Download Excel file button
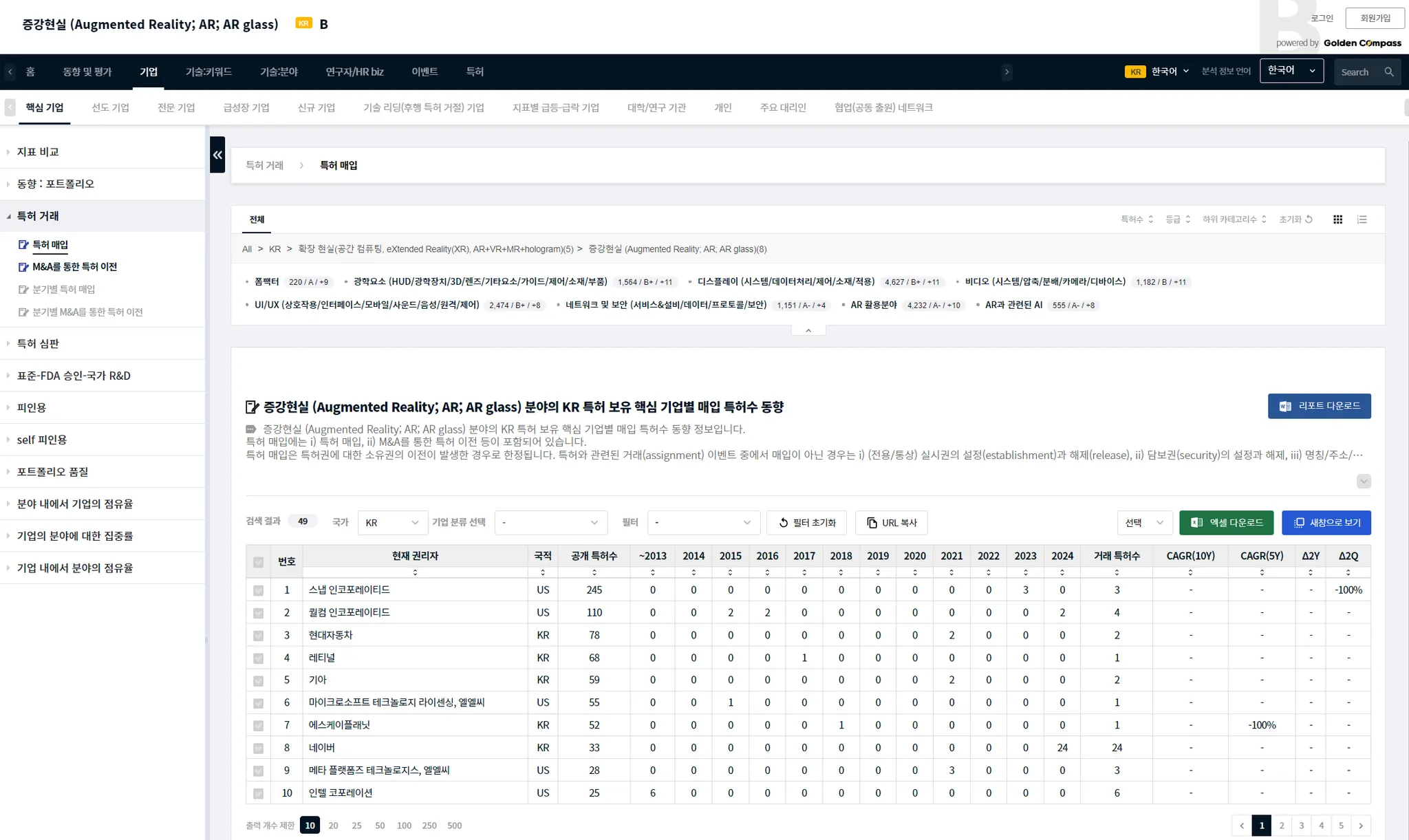Viewport: 1409px width, 840px height. click(x=1226, y=523)
